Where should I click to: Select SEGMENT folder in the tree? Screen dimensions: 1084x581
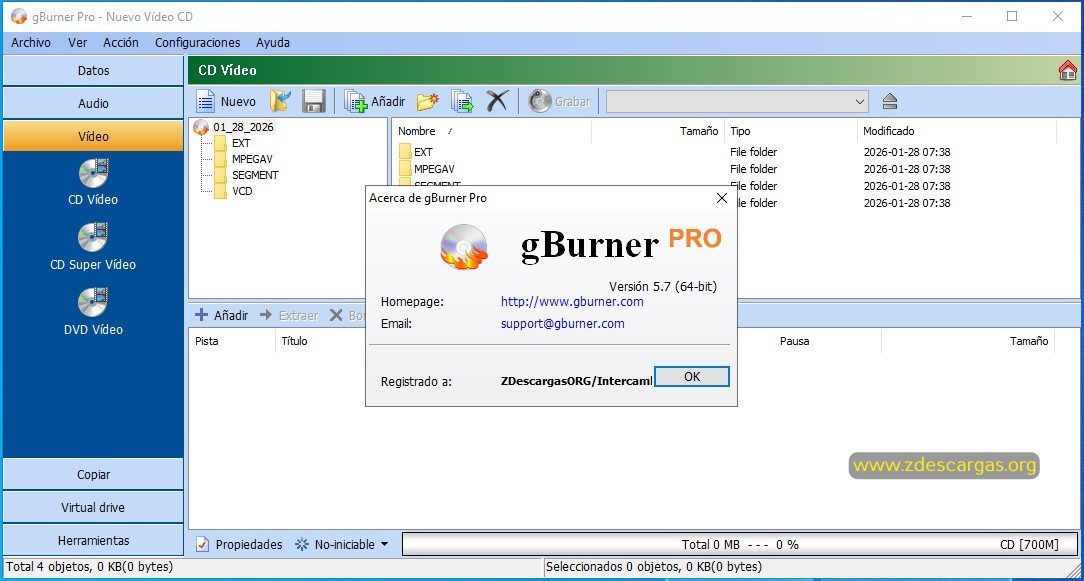click(255, 175)
